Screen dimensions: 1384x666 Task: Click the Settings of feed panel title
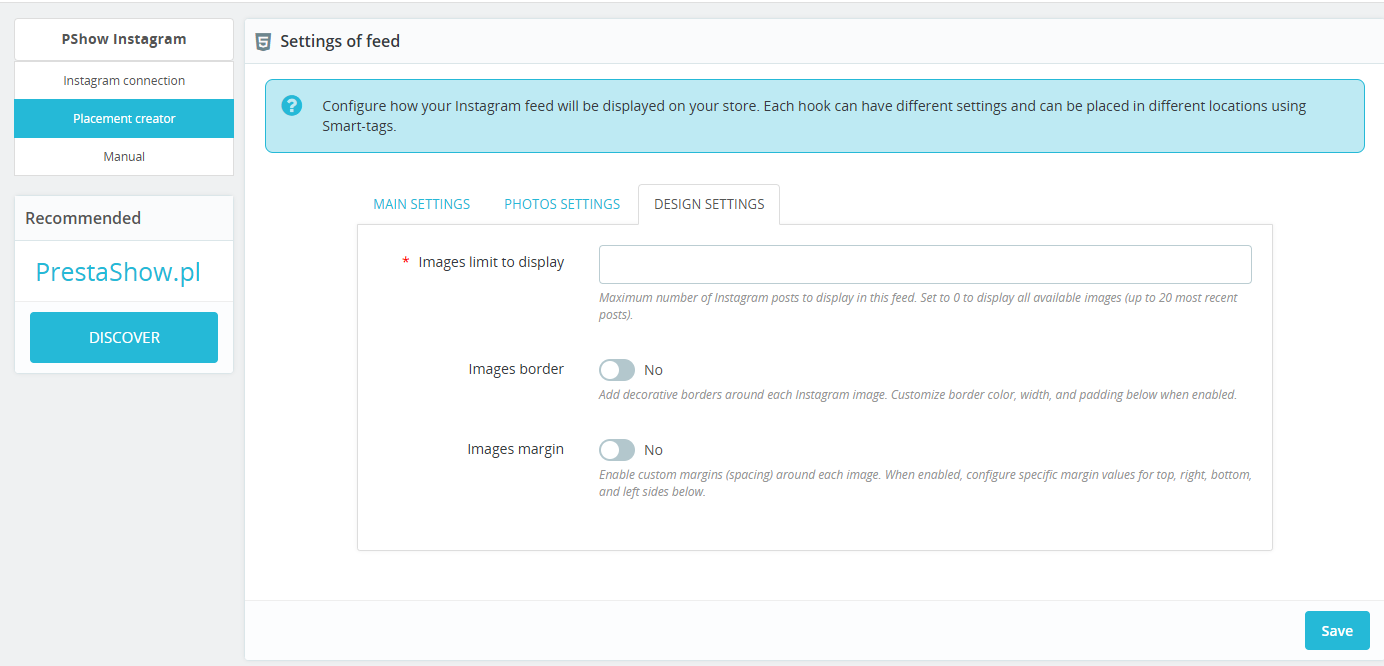339,42
